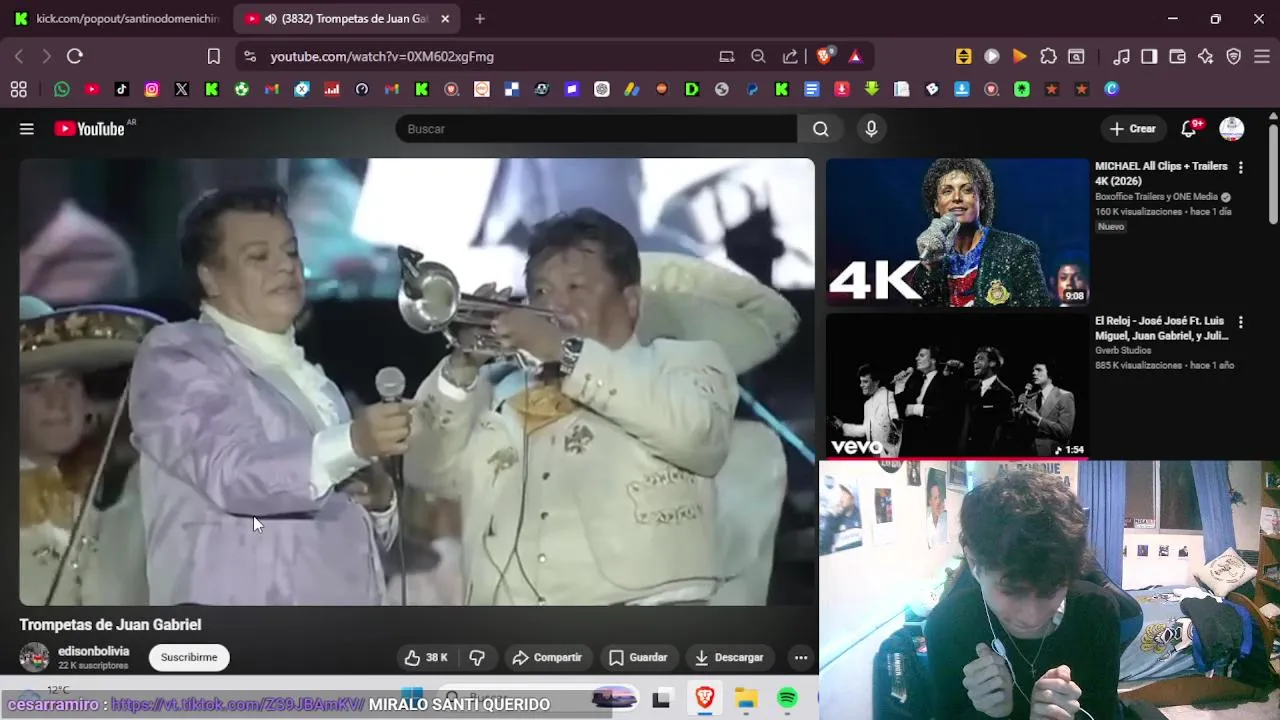Click the WhatsApp bookmark icon
This screenshot has width=1280, height=720.
(62, 89)
